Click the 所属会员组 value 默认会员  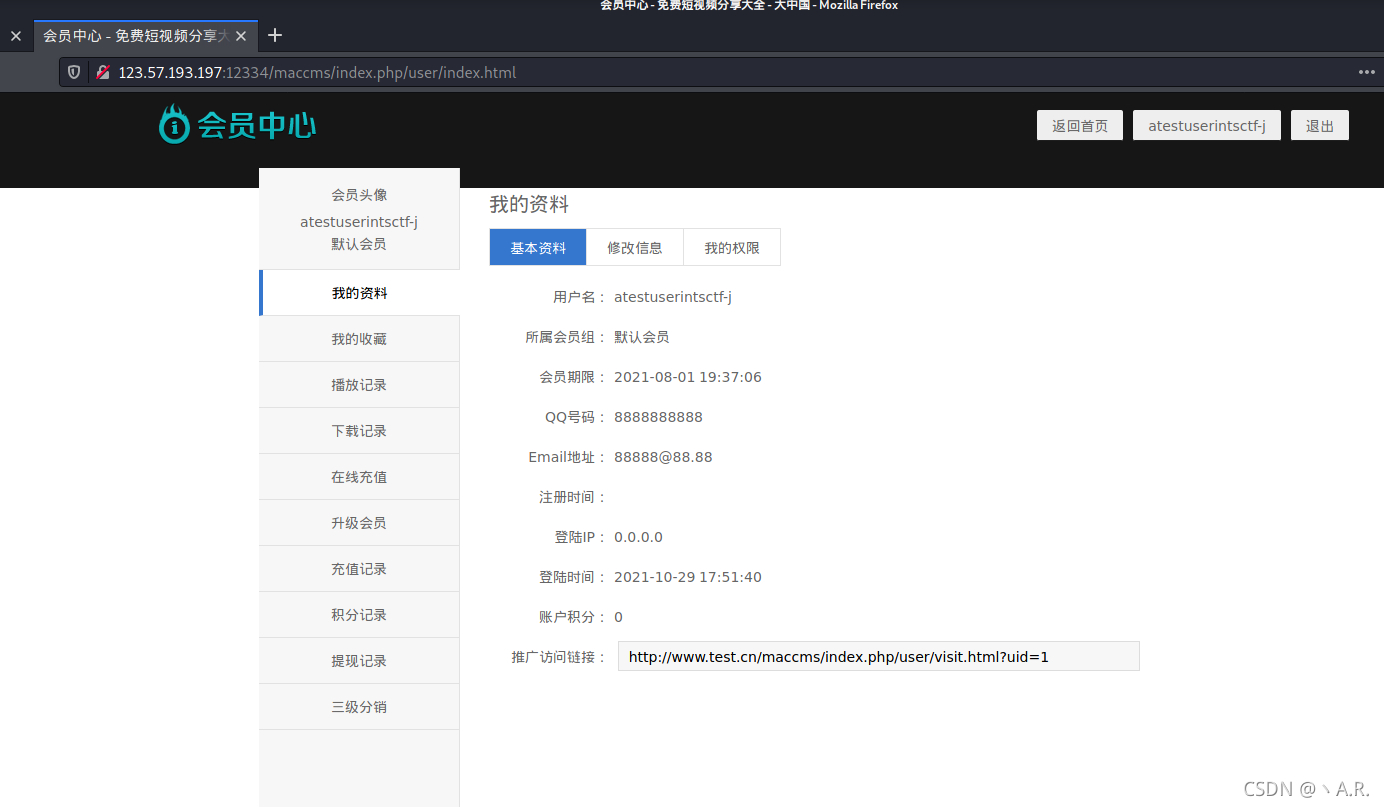(642, 337)
